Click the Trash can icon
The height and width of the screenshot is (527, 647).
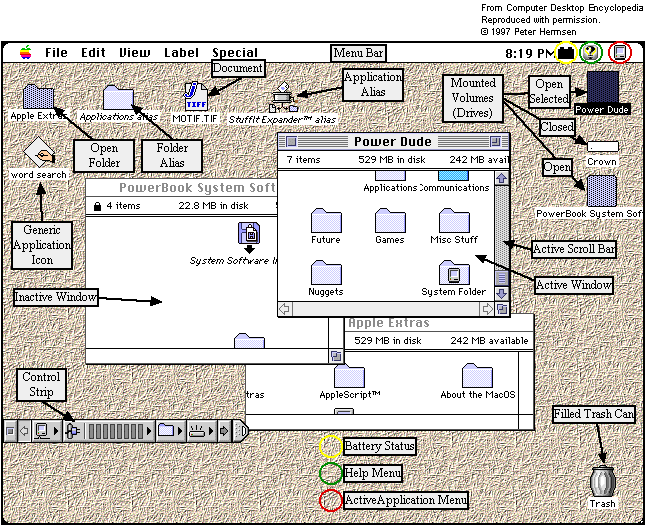coord(603,480)
